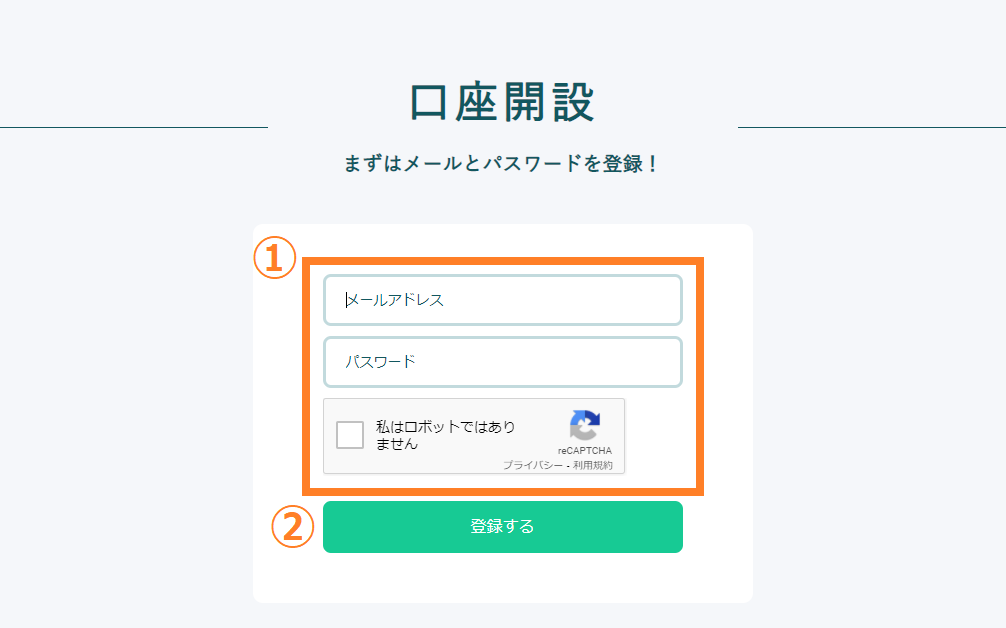Submit with the green 登録する button
Image resolution: width=1006 pixels, height=628 pixels.
[x=502, y=527]
